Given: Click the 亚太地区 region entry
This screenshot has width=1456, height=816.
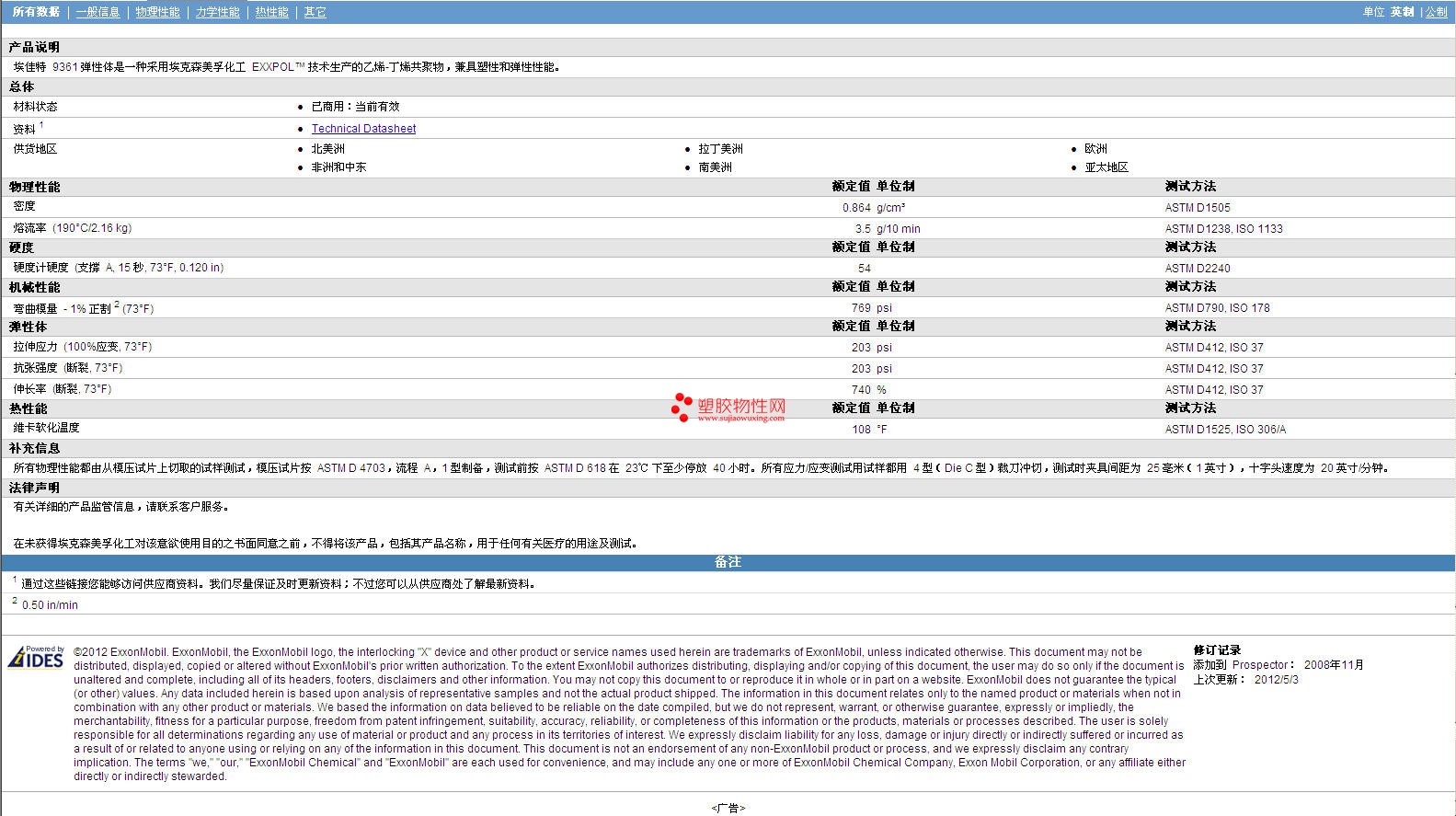Looking at the screenshot, I should click(x=1106, y=167).
